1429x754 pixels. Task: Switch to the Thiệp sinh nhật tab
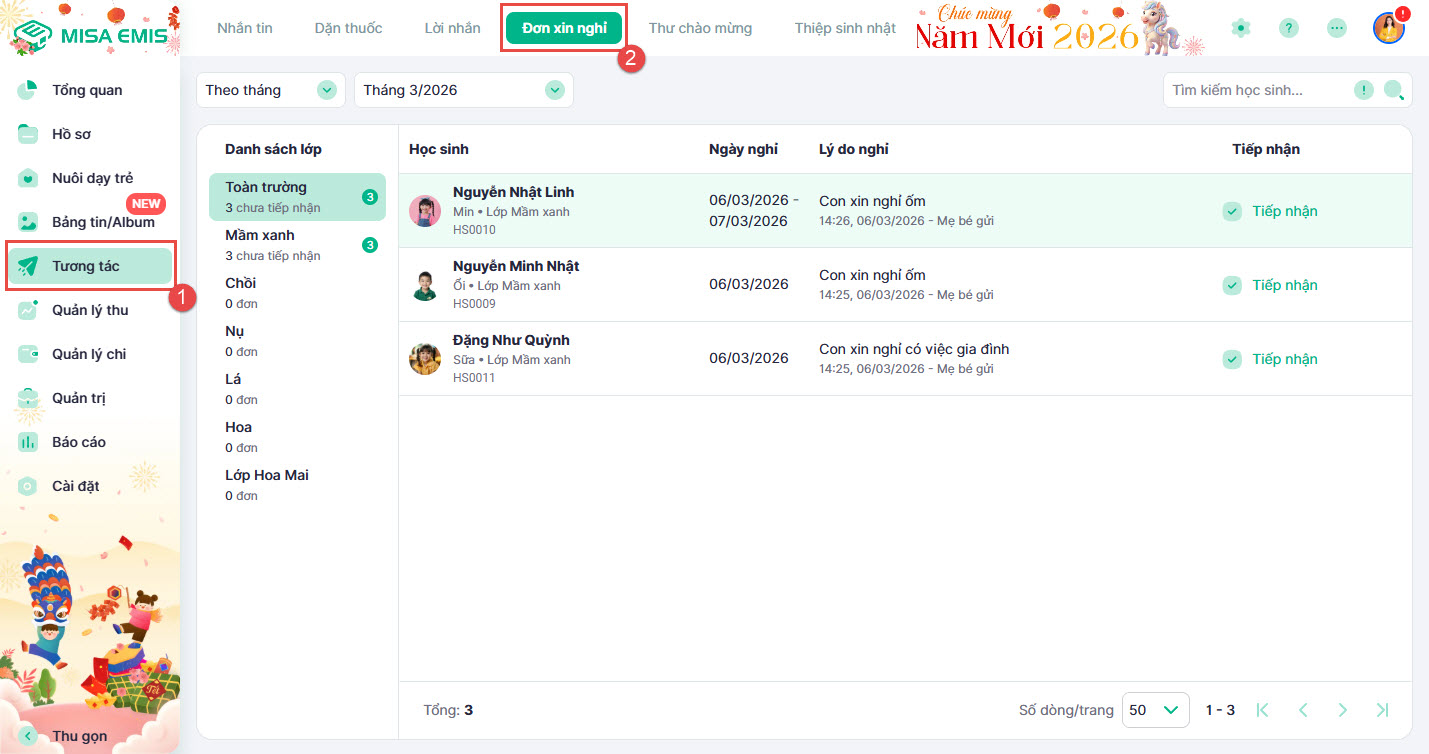[x=845, y=28]
